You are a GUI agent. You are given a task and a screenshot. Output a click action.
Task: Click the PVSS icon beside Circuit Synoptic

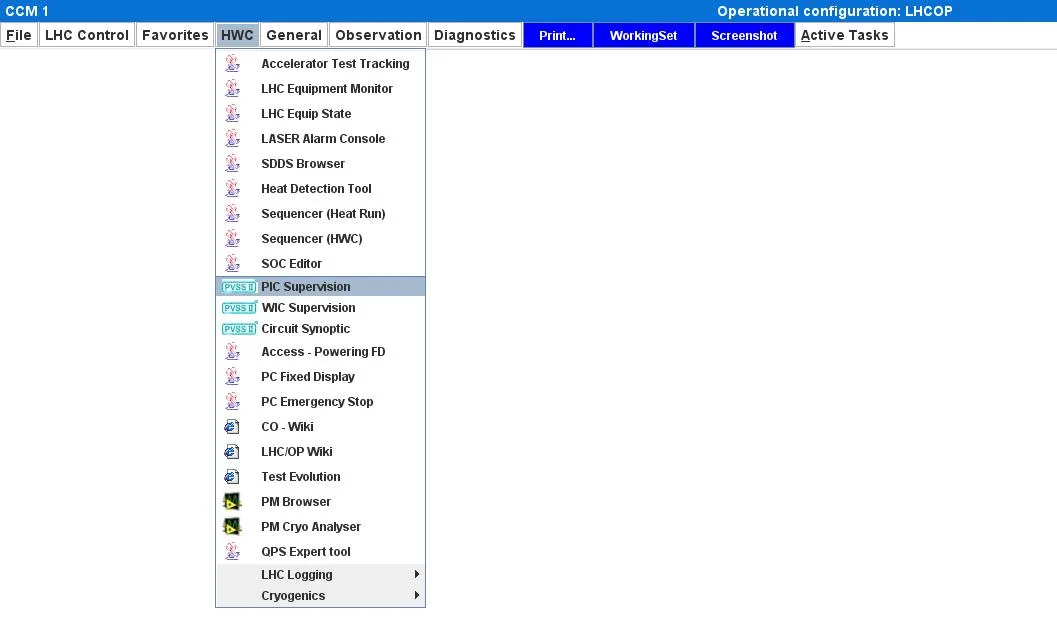coord(239,329)
